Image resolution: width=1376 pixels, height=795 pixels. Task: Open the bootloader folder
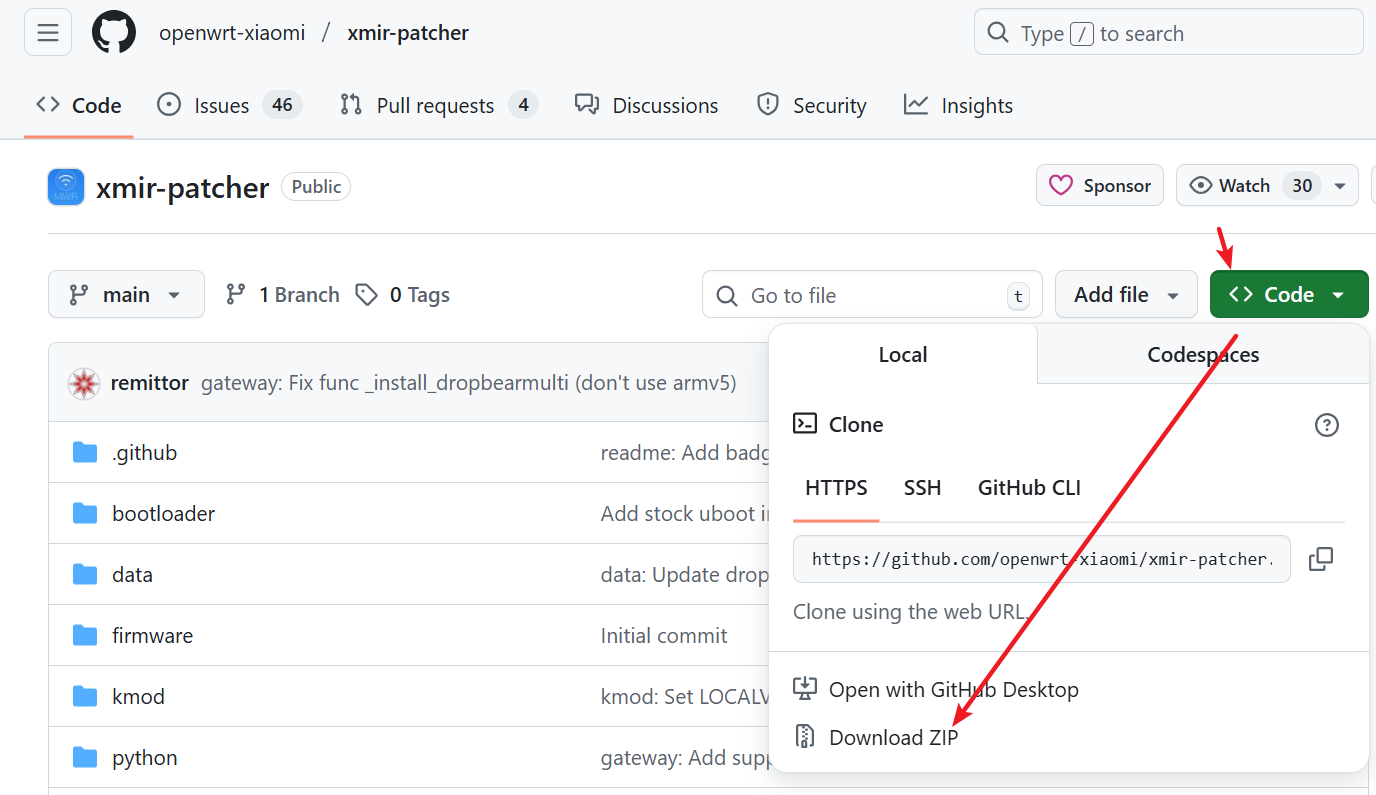164,514
